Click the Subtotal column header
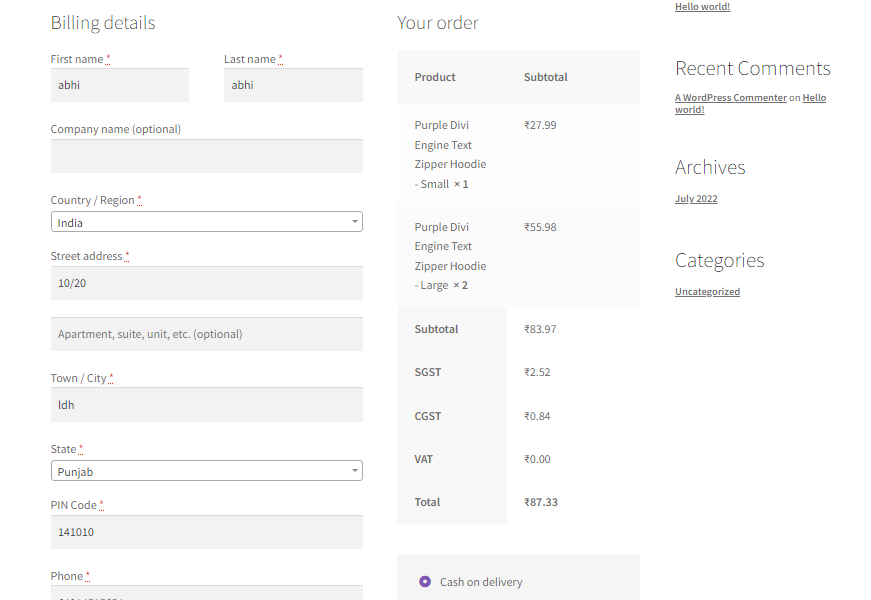Screen dimensions: 871x600 click(545, 77)
